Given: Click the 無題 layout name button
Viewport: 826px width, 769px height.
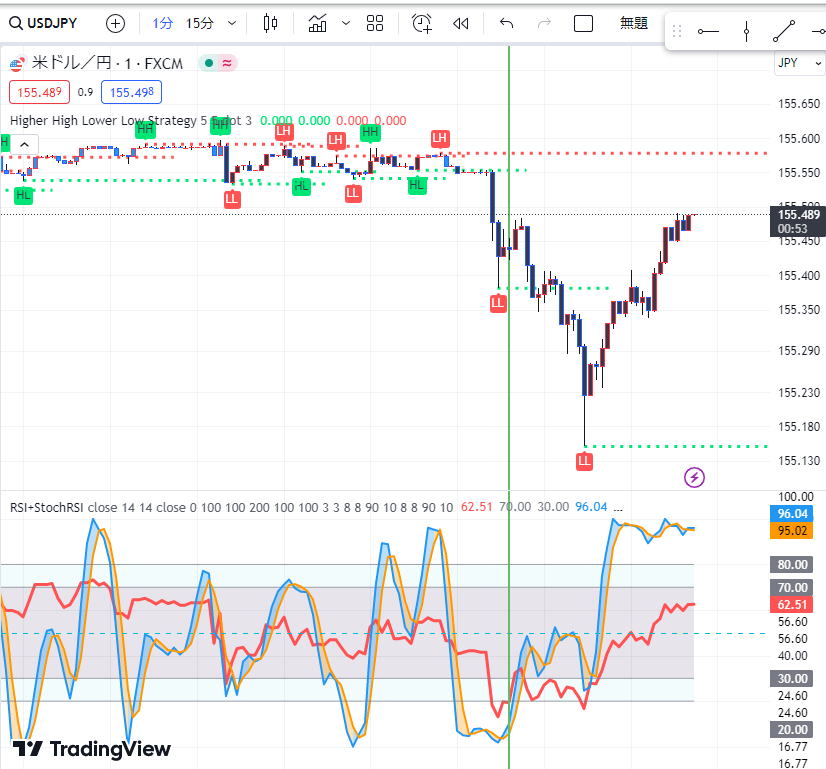Looking at the screenshot, I should pos(634,23).
